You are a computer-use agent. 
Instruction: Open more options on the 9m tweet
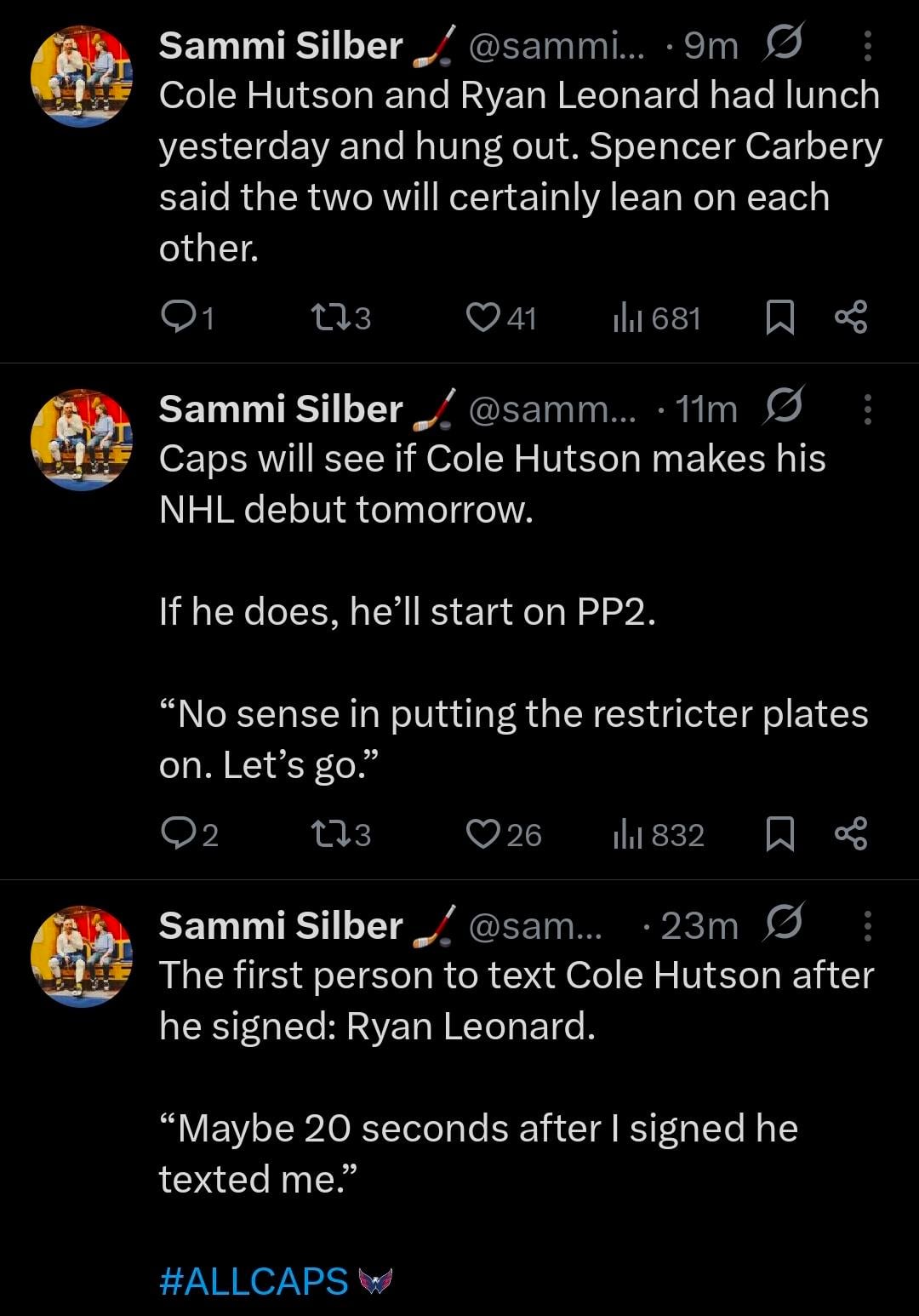click(867, 46)
